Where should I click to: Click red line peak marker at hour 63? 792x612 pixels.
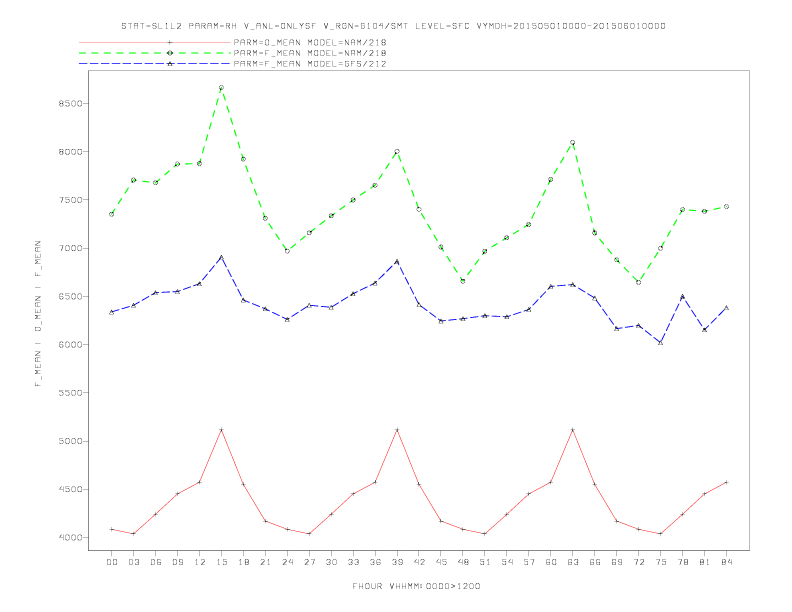pos(572,430)
